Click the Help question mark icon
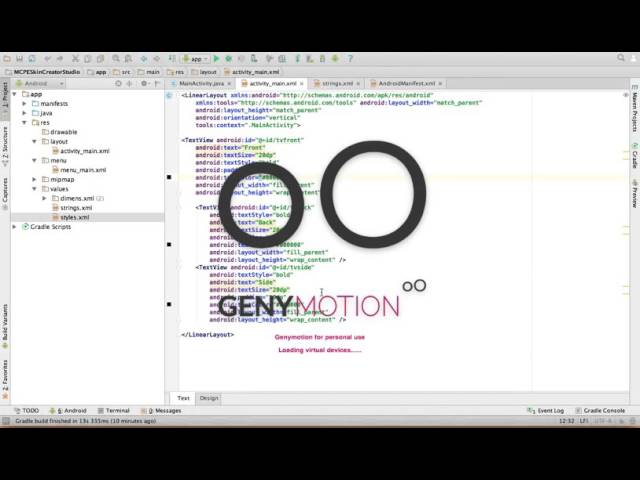This screenshot has height=480, width=640. coord(350,59)
